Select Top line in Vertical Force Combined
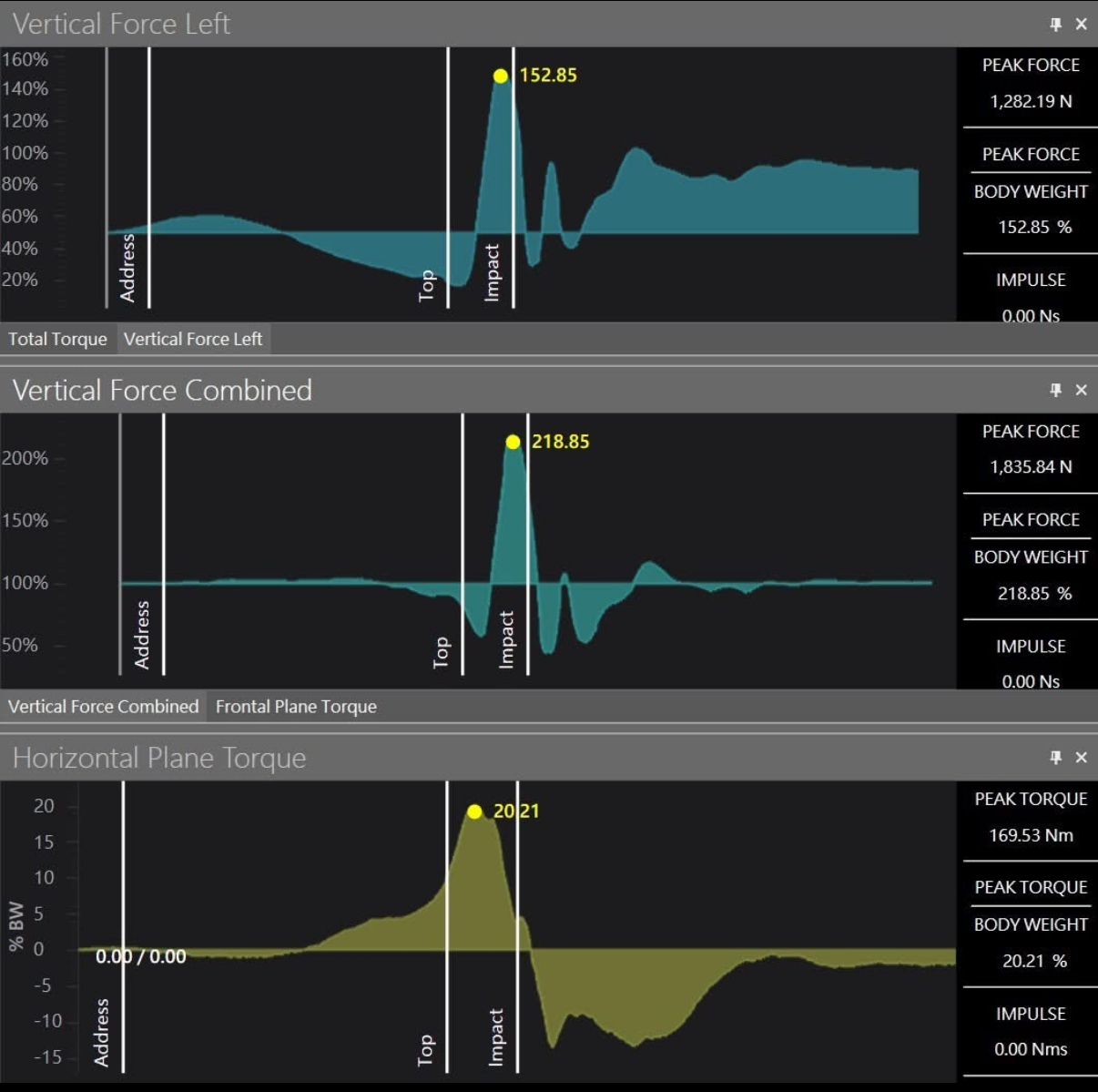This screenshot has width=1098, height=1092. click(463, 544)
